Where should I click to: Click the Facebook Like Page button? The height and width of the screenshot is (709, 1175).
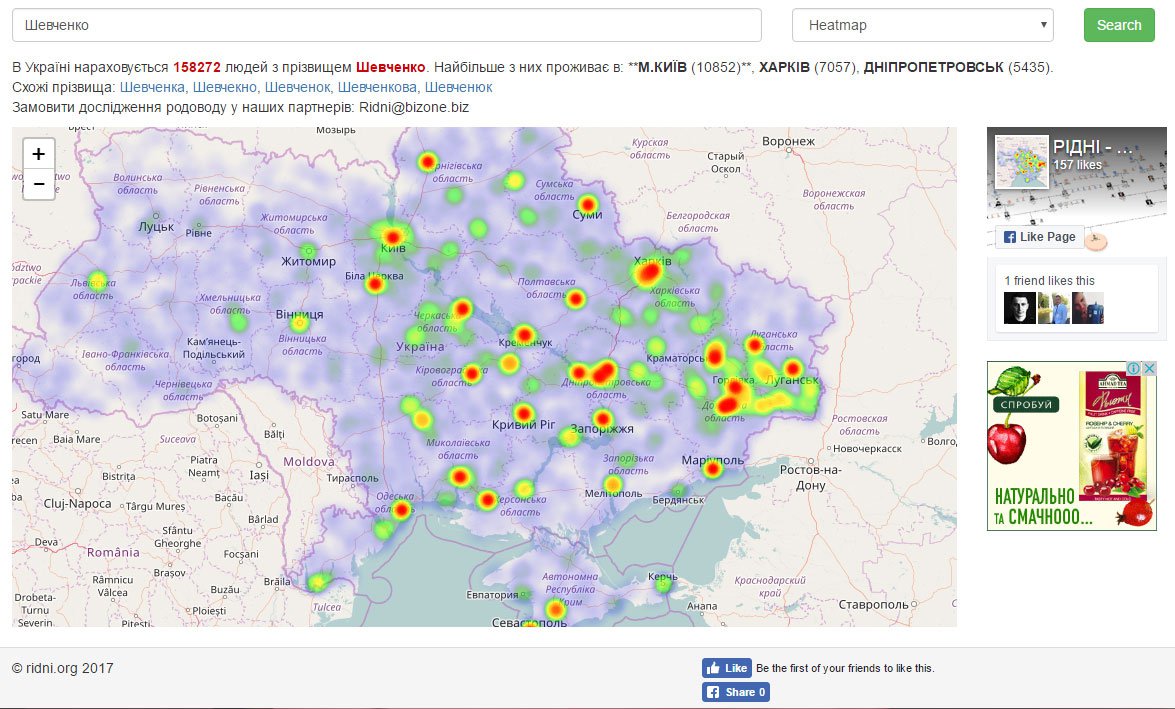click(x=1040, y=237)
